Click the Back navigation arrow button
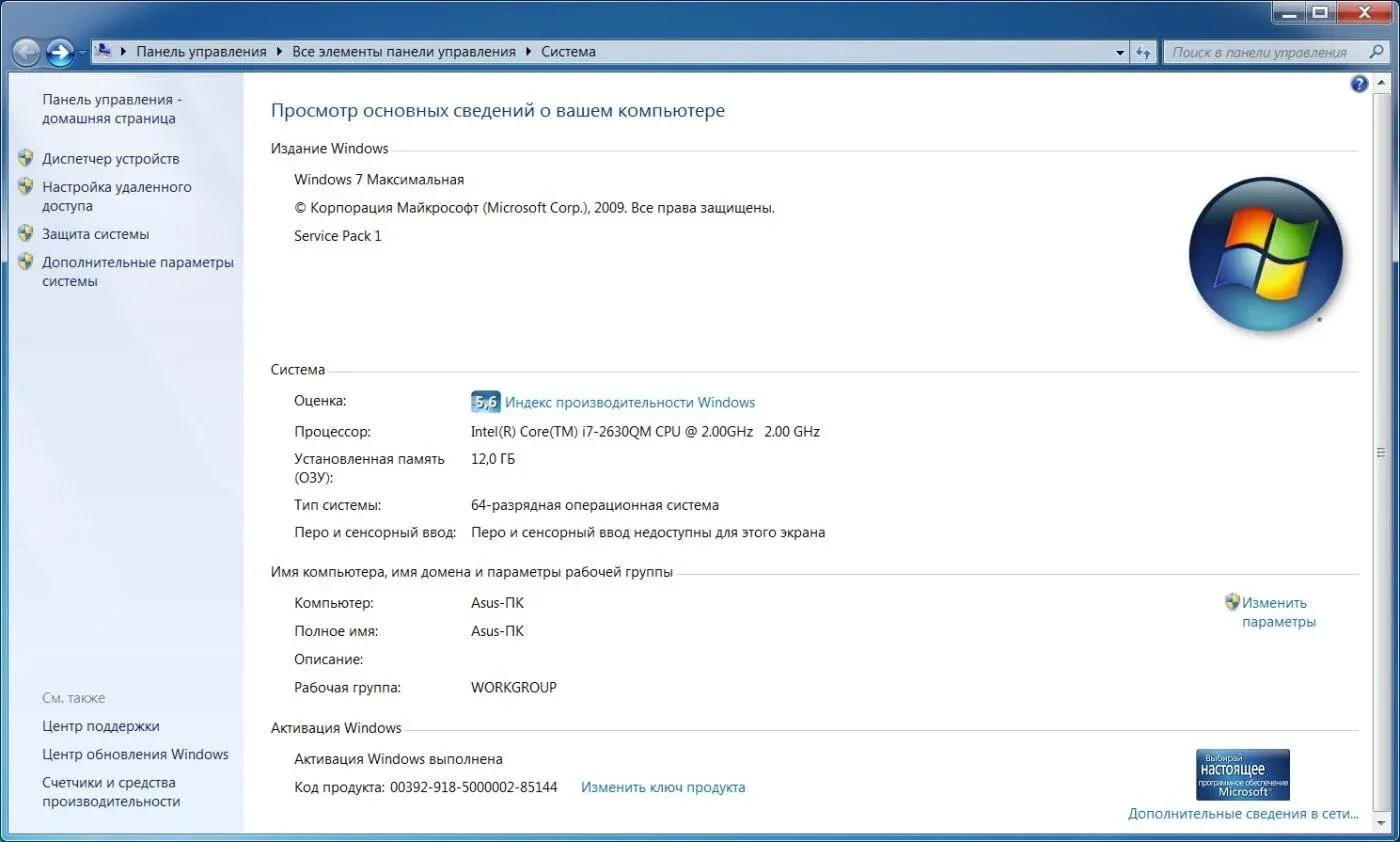The image size is (1400, 842). click(x=27, y=52)
